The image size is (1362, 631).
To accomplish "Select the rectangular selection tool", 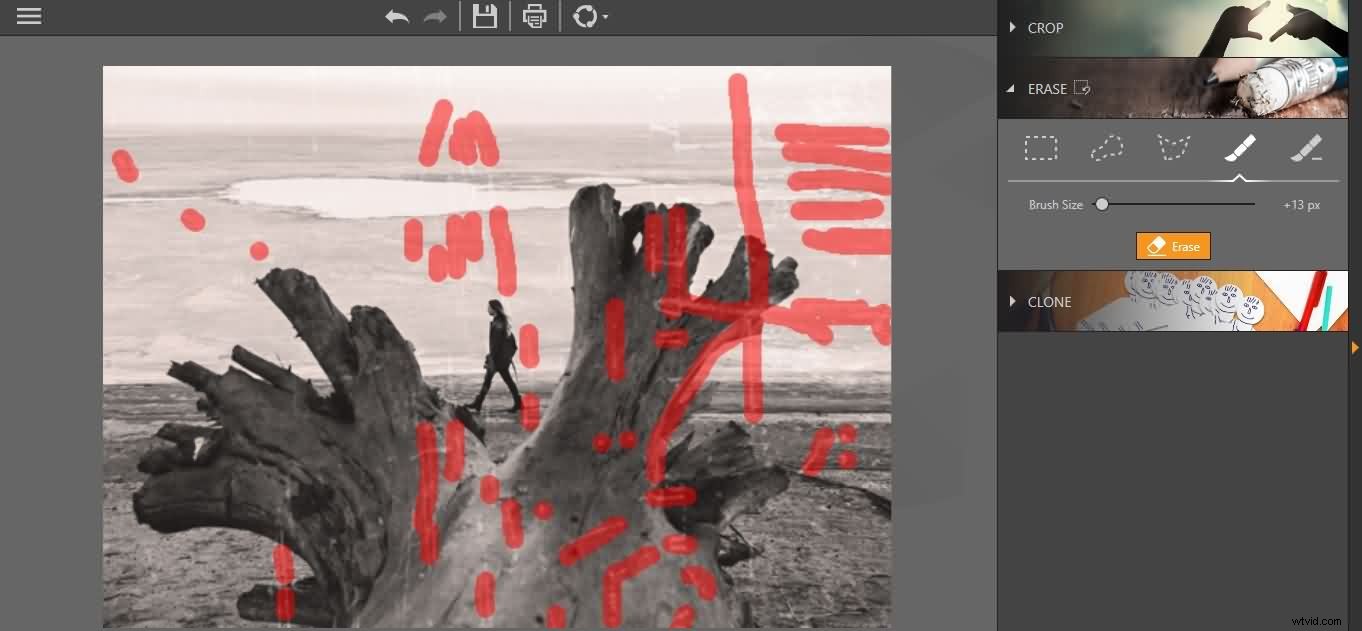I will click(1041, 147).
